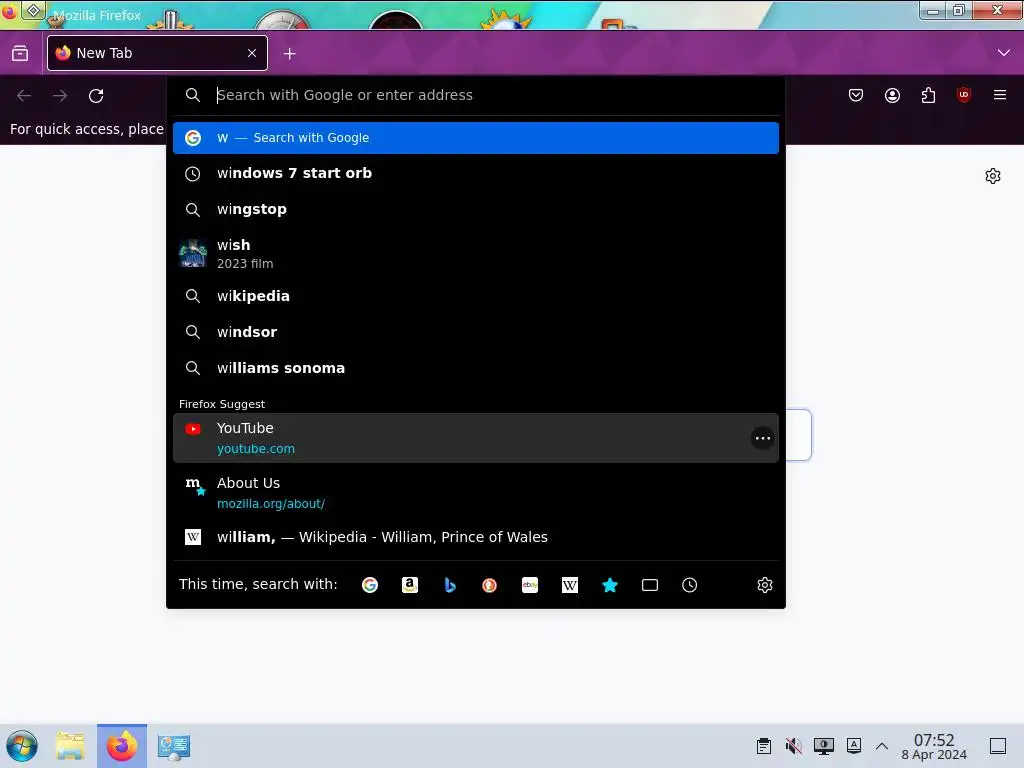Reload the current page
The height and width of the screenshot is (768, 1024).
pyautogui.click(x=96, y=96)
